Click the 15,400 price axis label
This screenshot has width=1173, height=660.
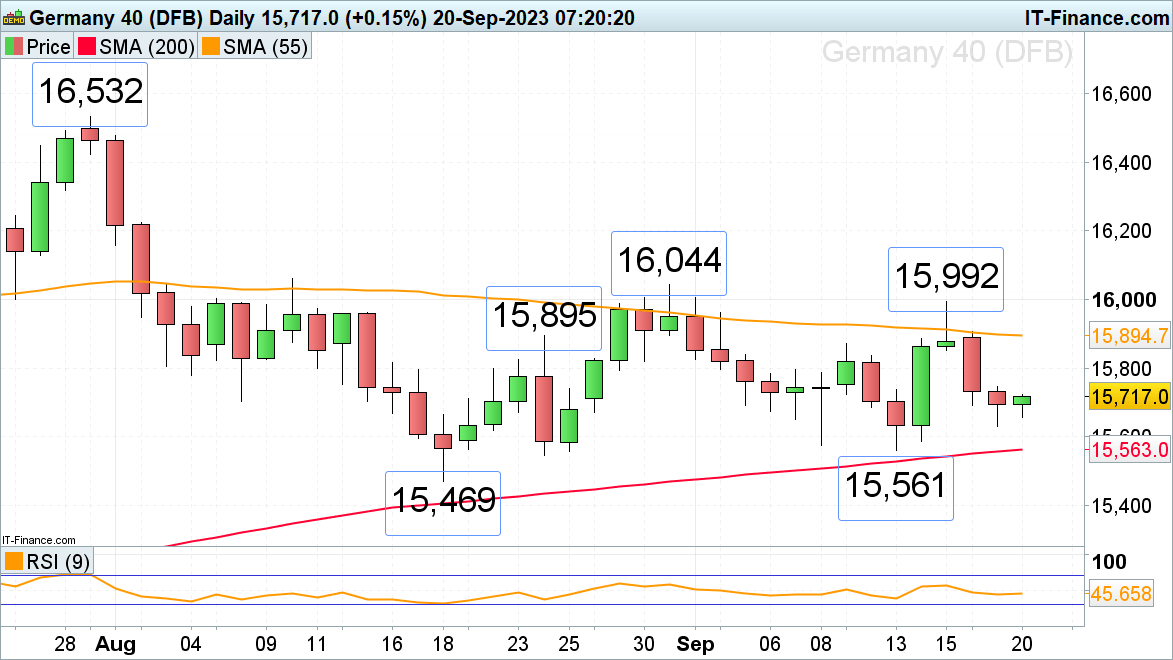coord(1121,506)
